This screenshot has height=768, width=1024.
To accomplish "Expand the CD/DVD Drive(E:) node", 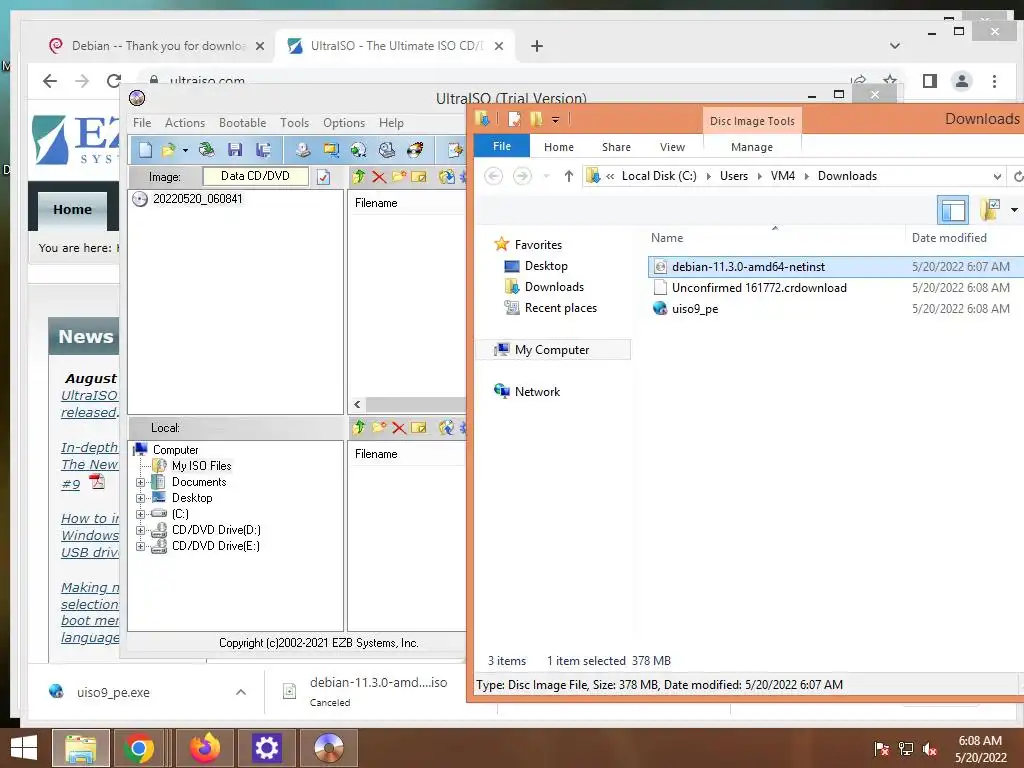I will point(140,546).
